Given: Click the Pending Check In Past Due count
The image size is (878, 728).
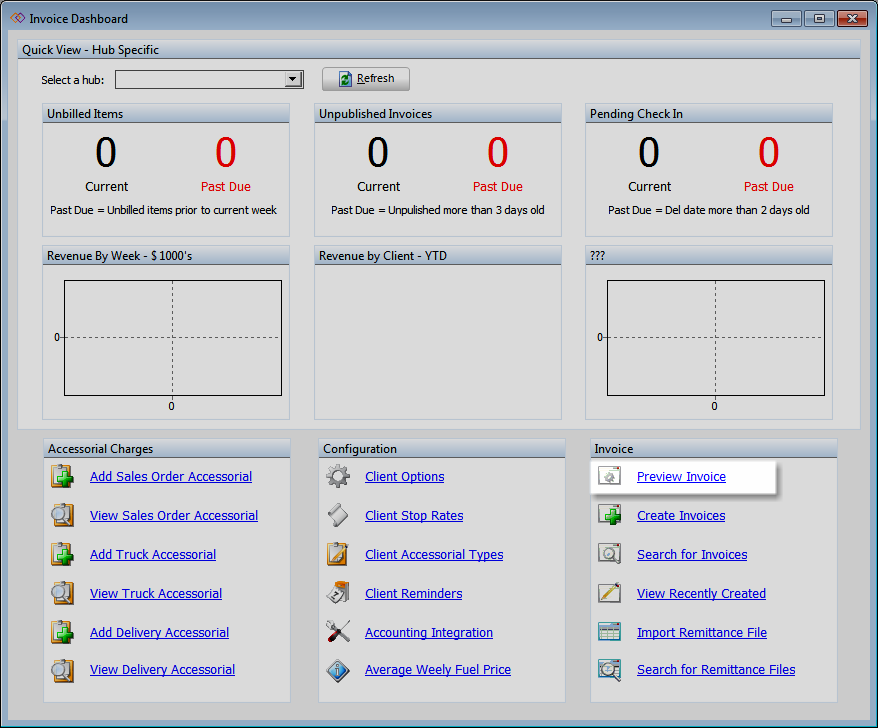Looking at the screenshot, I should (769, 152).
